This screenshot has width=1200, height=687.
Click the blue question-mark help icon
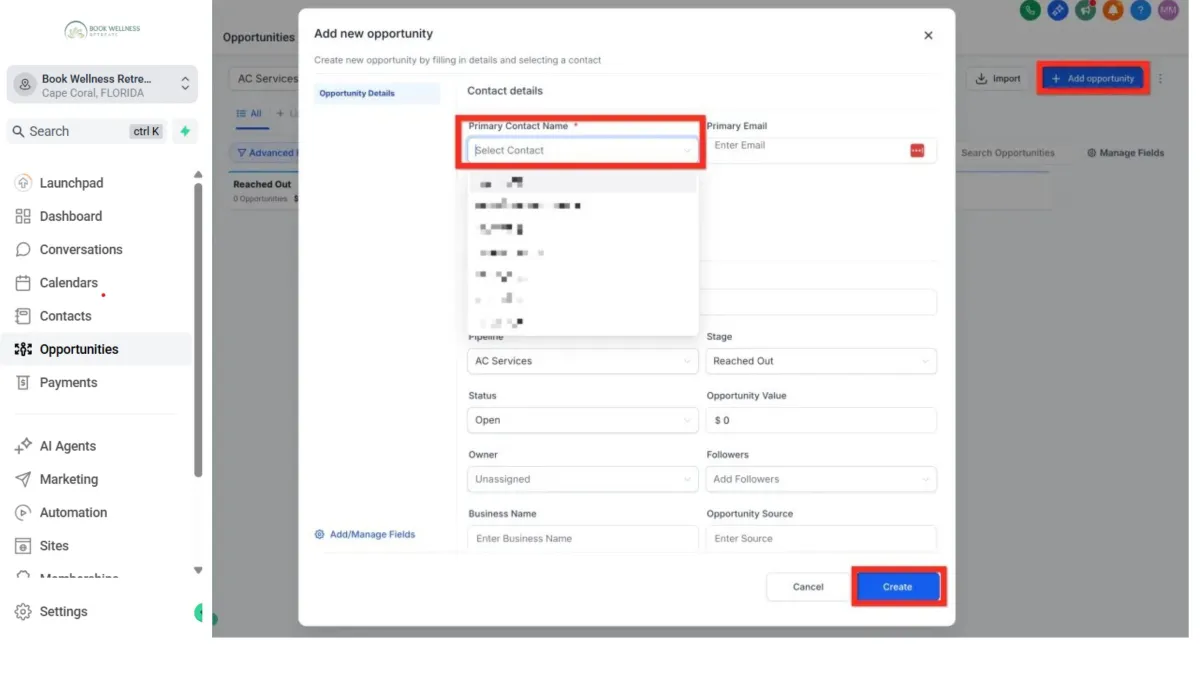click(x=1141, y=10)
